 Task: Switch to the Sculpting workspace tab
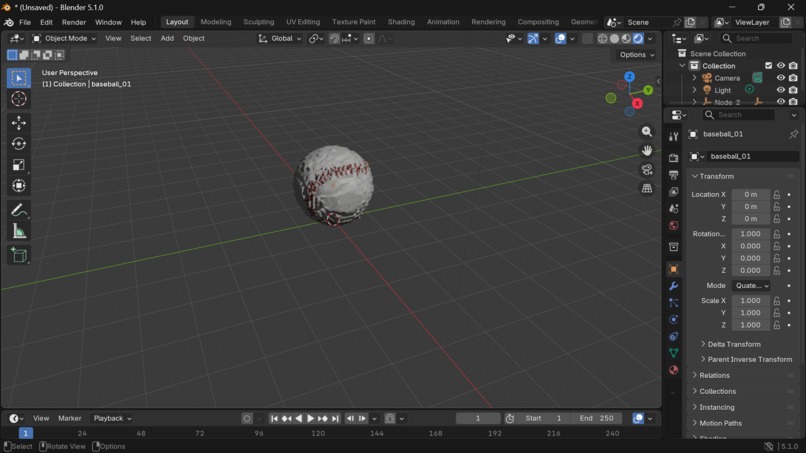coord(259,22)
